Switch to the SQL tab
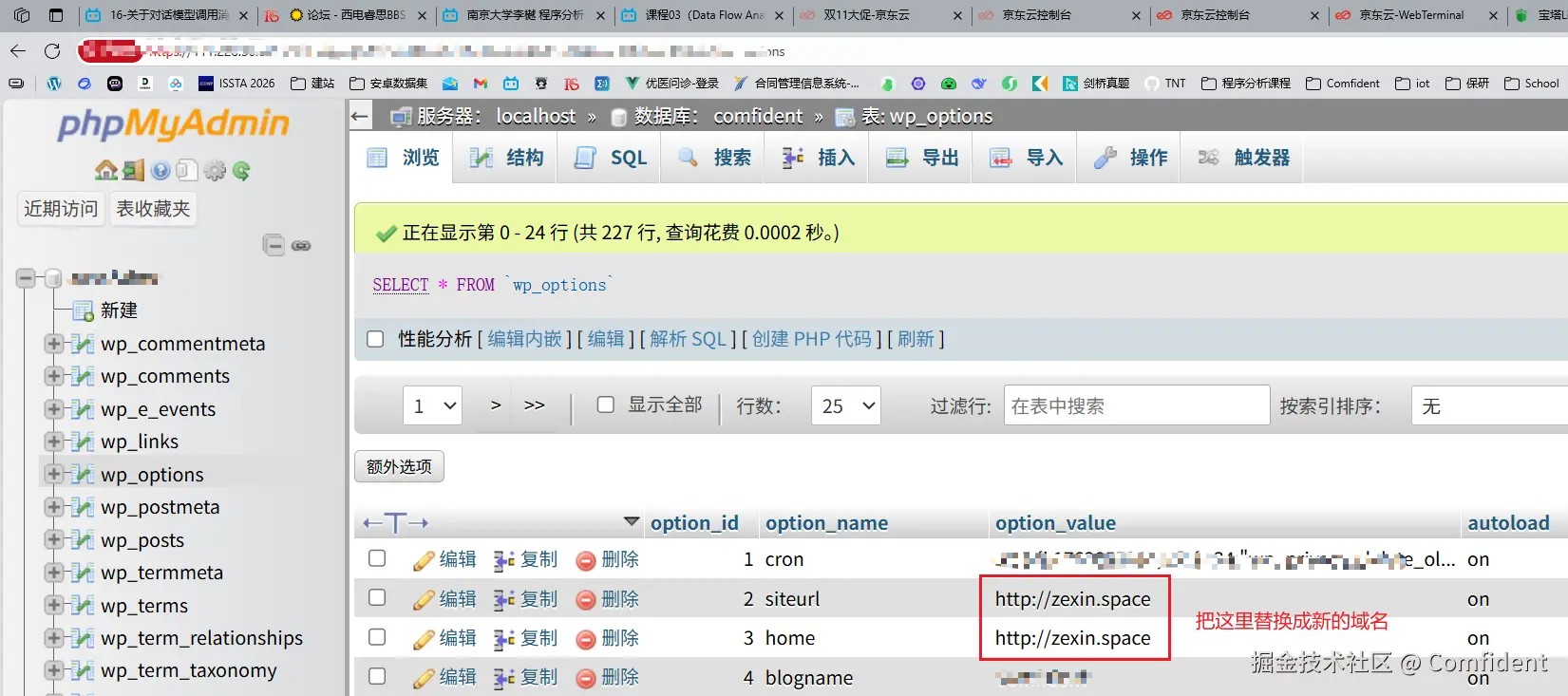The height and width of the screenshot is (696, 1568). tap(611, 158)
